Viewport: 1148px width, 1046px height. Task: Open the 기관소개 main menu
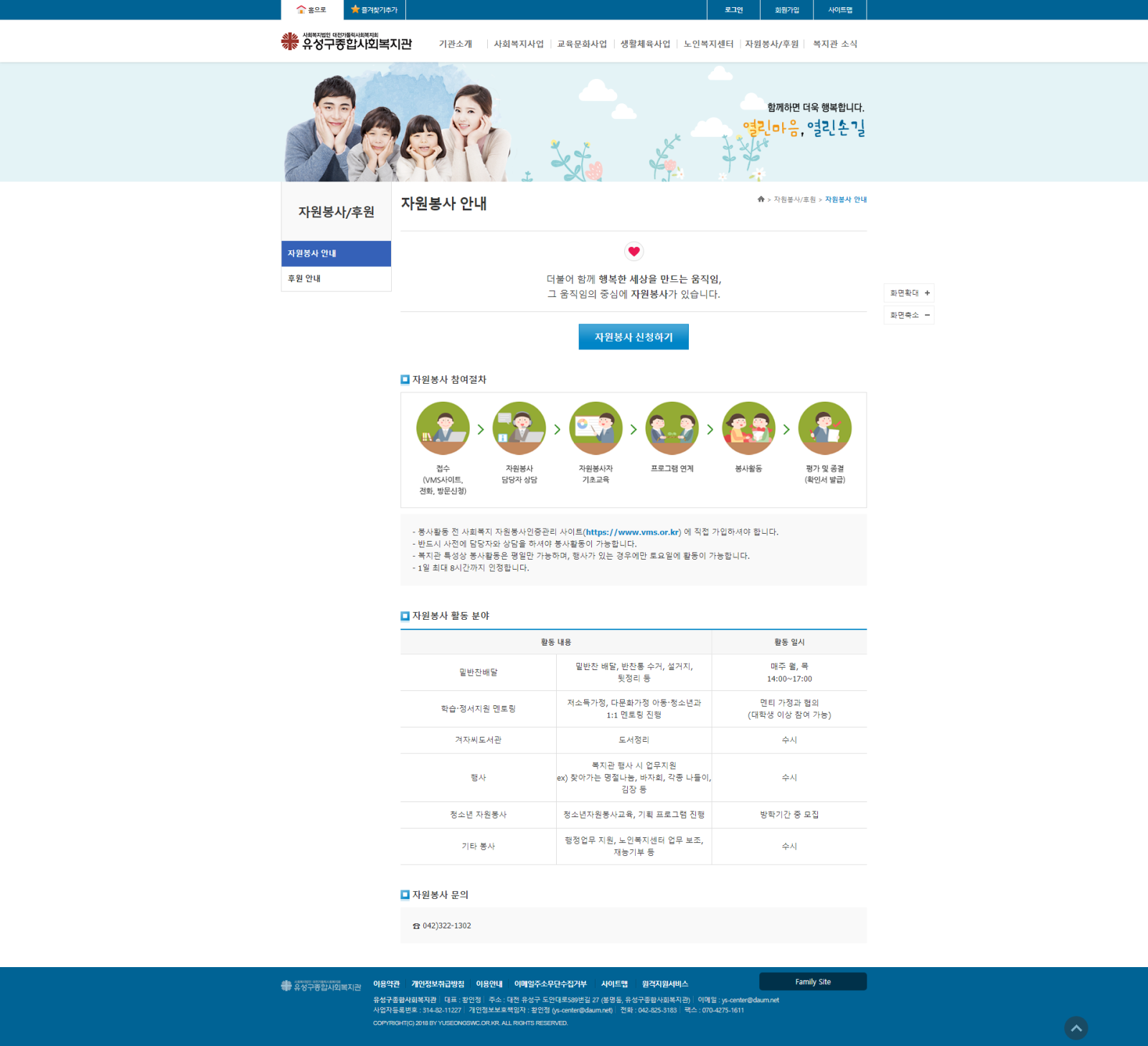pos(456,44)
